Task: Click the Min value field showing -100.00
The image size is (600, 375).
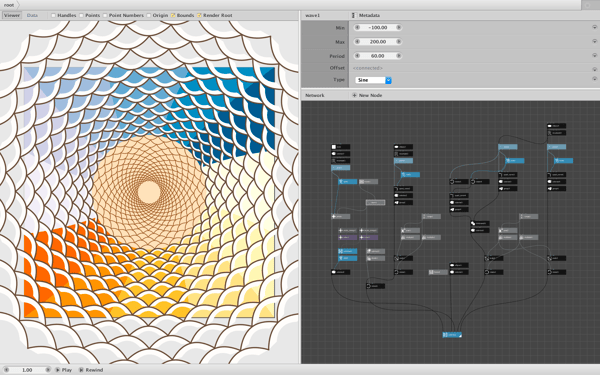Action: tap(378, 28)
